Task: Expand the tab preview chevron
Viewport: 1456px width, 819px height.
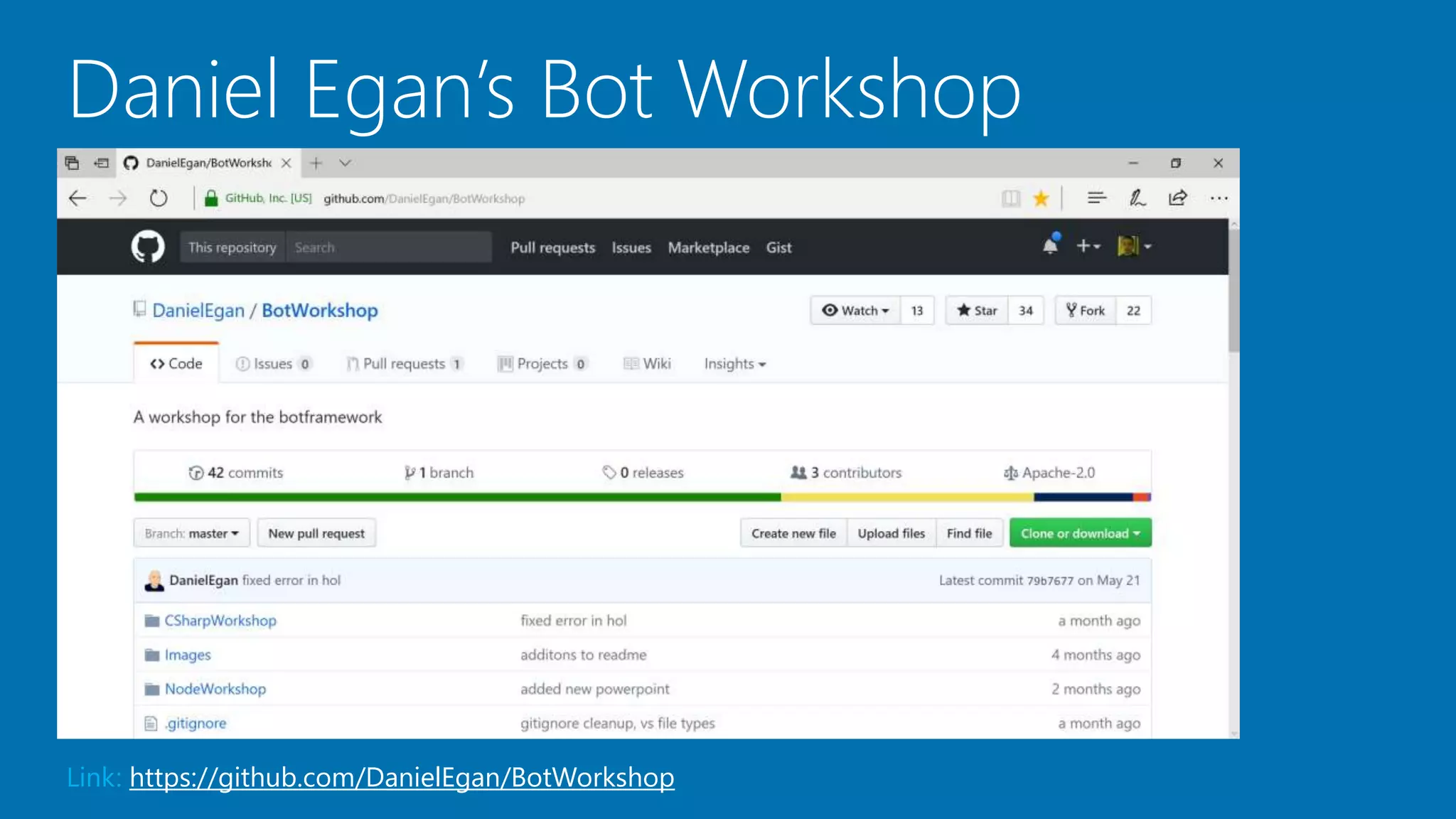Action: [346, 164]
